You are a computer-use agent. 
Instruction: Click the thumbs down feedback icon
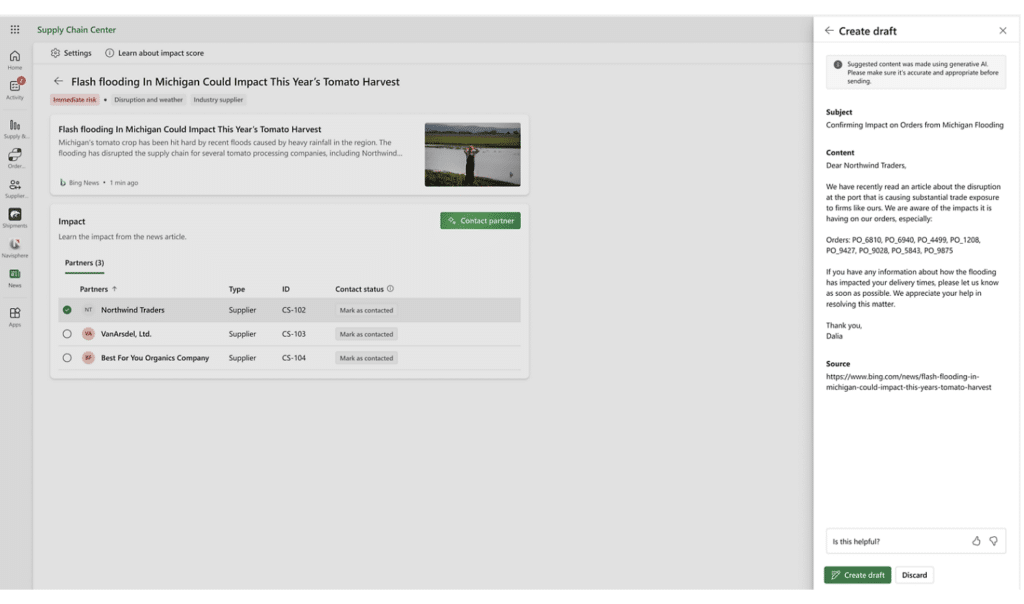coord(993,541)
